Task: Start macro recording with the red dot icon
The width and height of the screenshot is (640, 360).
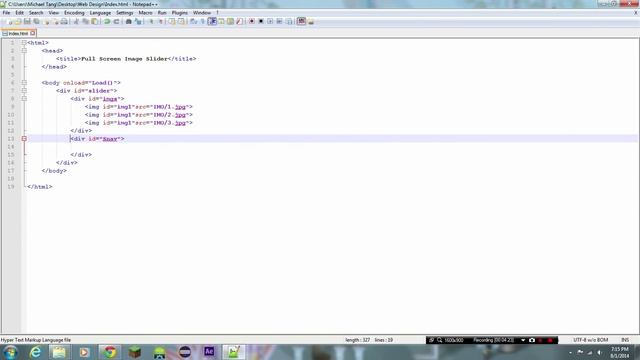Action: [x=252, y=21]
